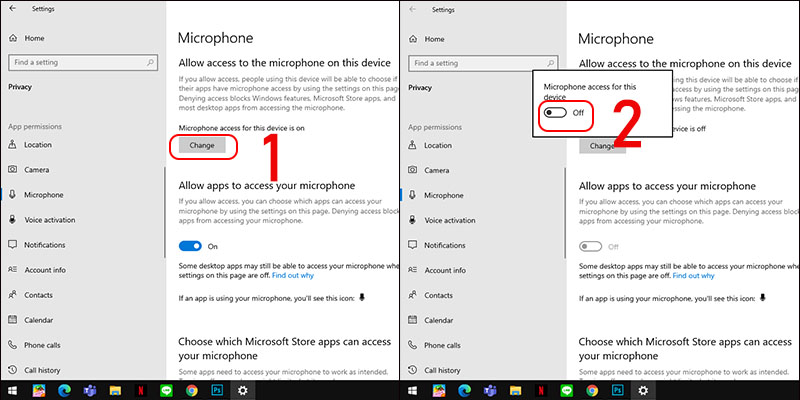This screenshot has width=800, height=400.
Task: Click the dimmed back arrow in right Settings window
Action: coord(413,9)
